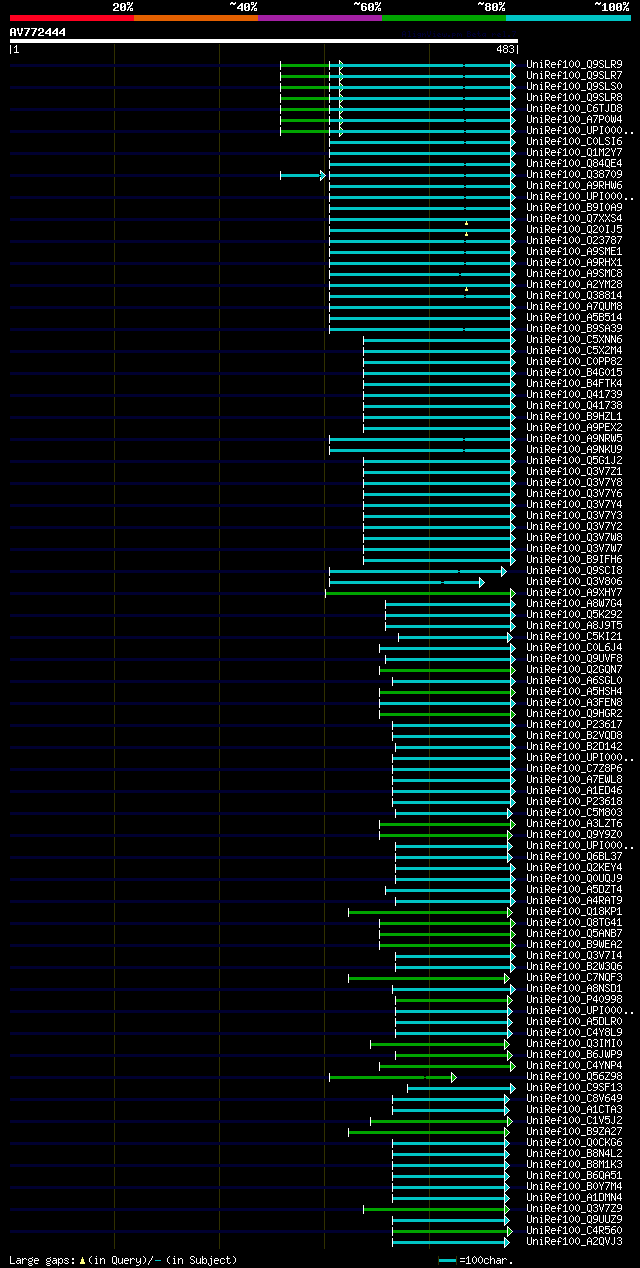Click the white query sequence bar

pos(264,41)
